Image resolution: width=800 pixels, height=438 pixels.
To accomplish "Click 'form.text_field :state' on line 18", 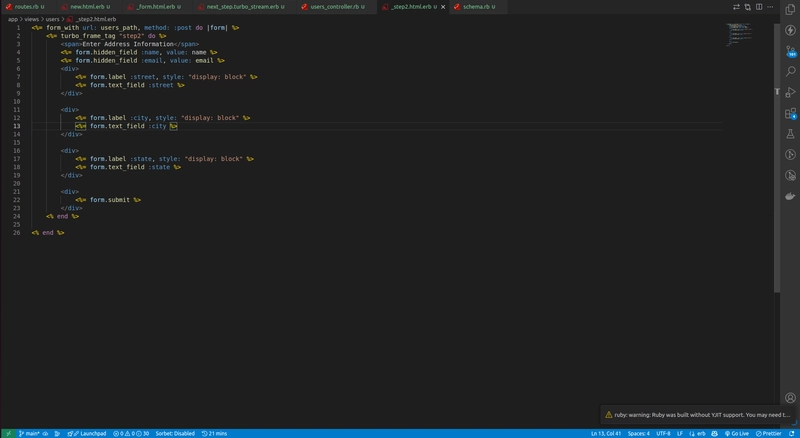I will tap(130, 167).
